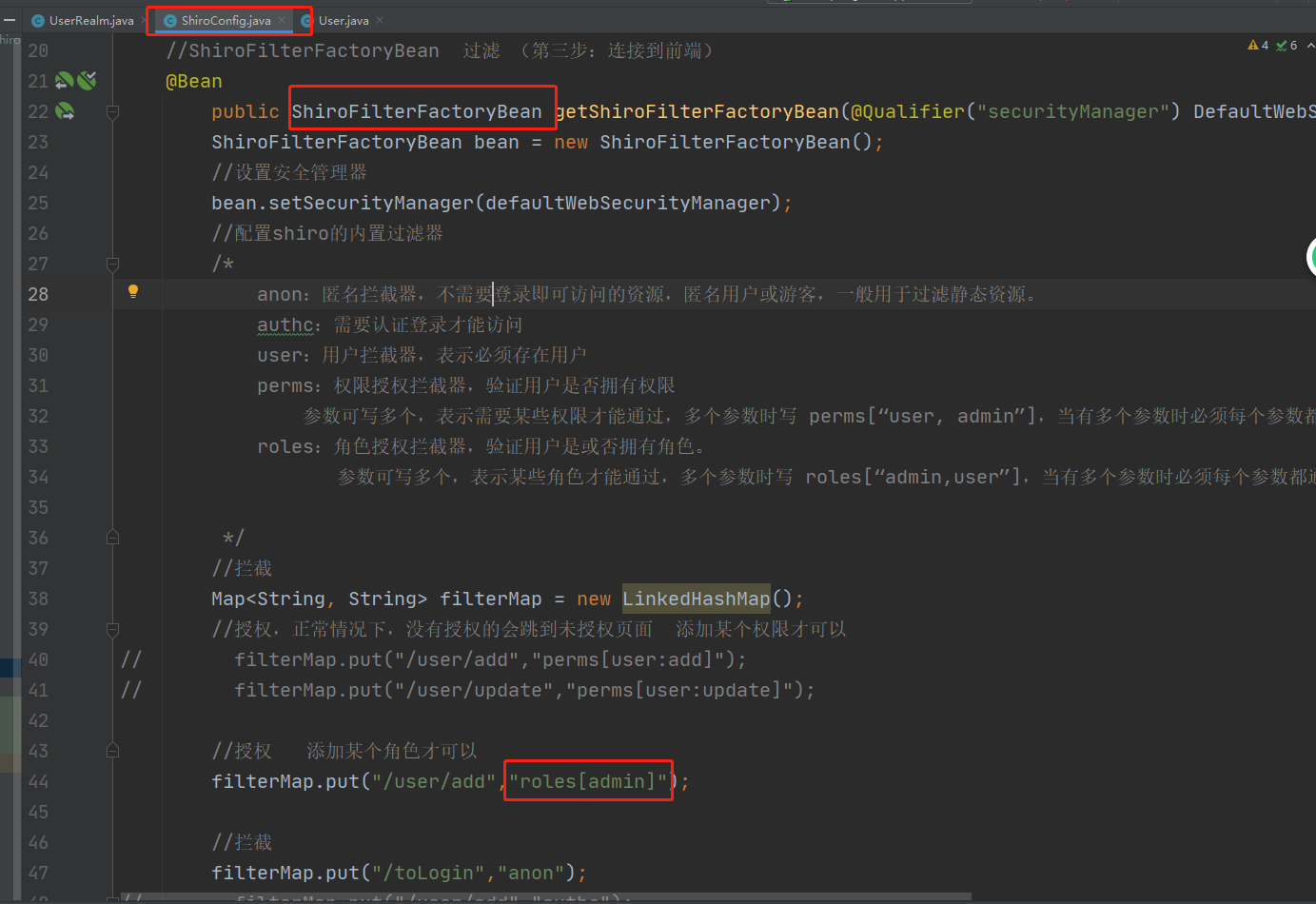The width and height of the screenshot is (1316, 904).
Task: Close the UserRealm.java tab
Action: 144,20
